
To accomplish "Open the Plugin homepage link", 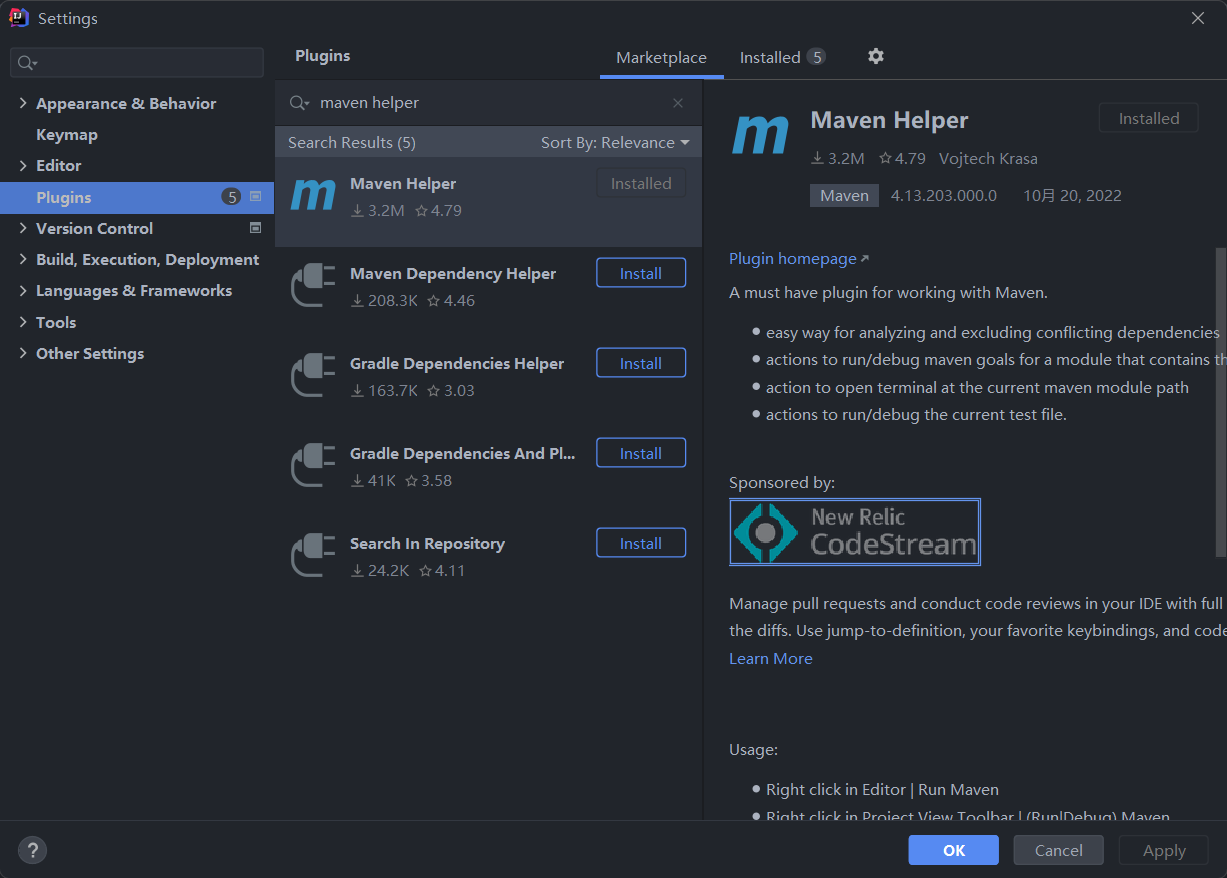I will [x=799, y=258].
